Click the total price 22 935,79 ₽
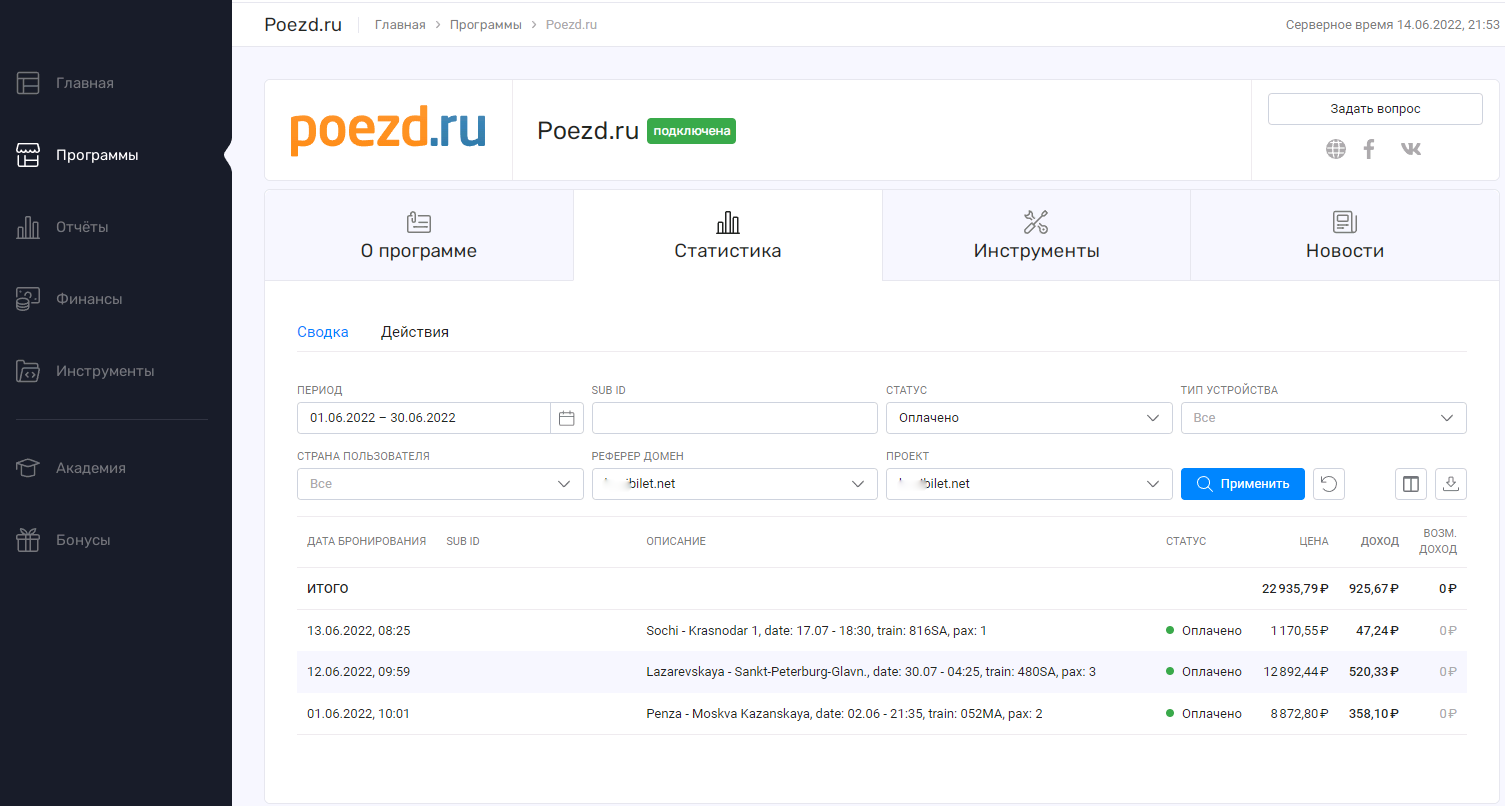Viewport: 1505px width, 806px height. pos(1295,589)
